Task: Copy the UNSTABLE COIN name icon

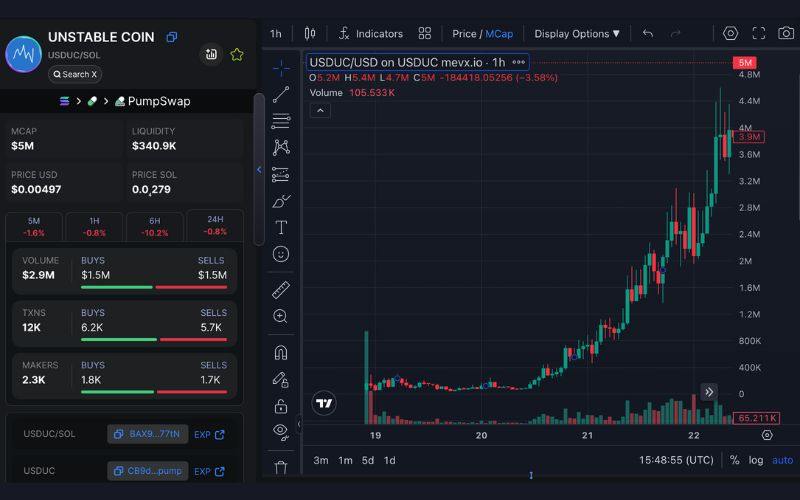Action: pyautogui.click(x=172, y=37)
